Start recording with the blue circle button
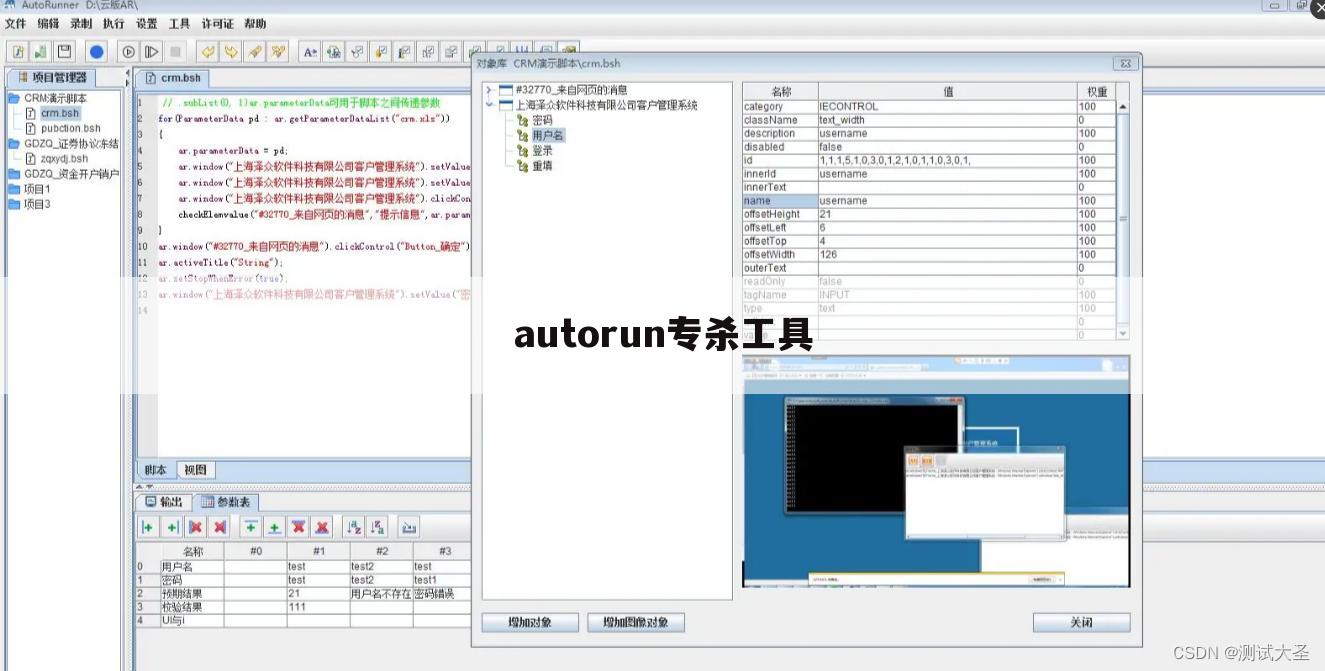Screen dimensions: 1325x671 pyautogui.click(x=96, y=51)
